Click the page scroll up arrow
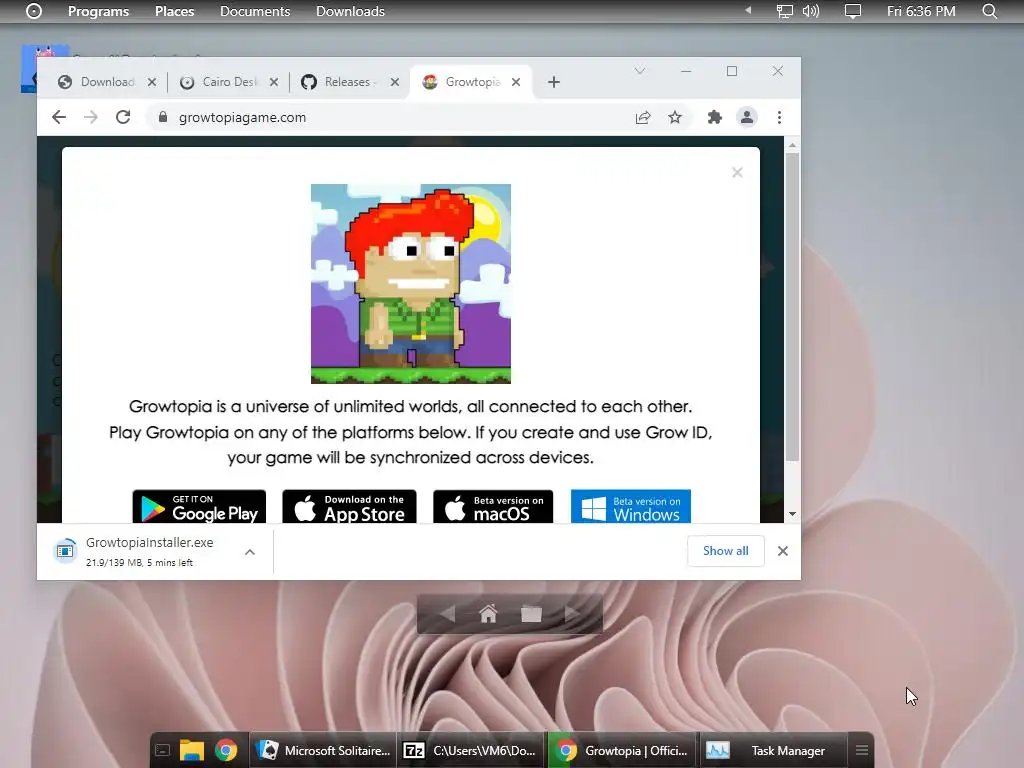This screenshot has width=1024, height=768. (x=792, y=144)
